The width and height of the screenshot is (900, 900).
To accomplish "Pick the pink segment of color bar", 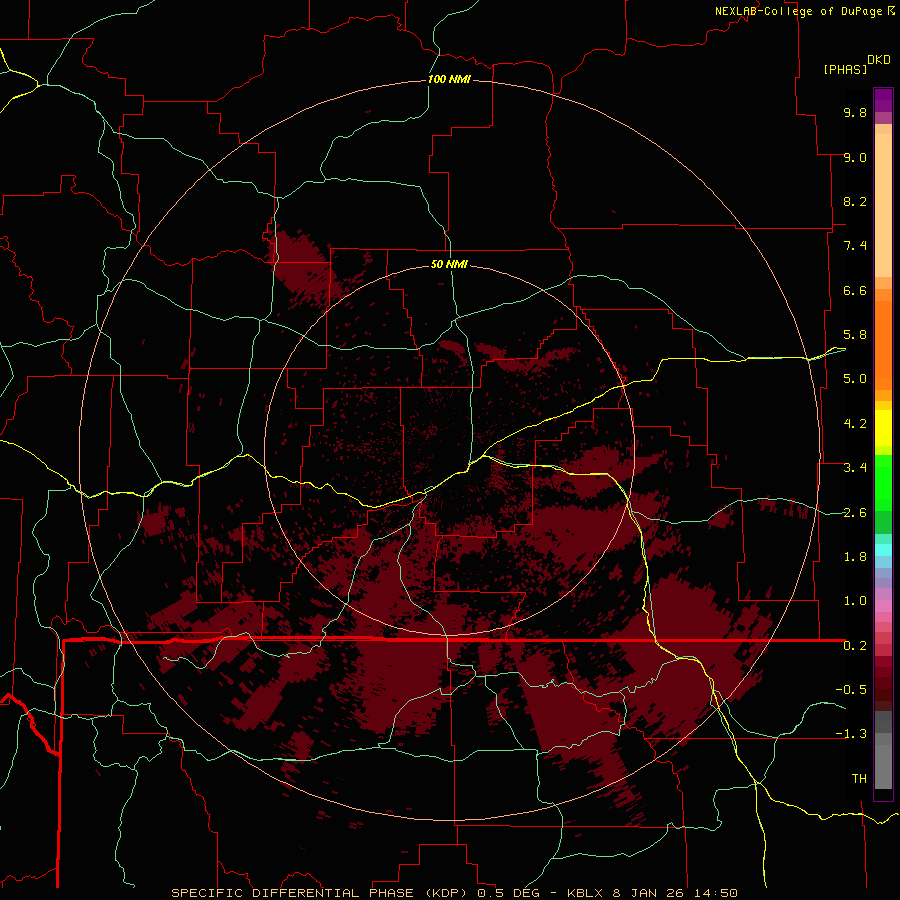I will (883, 606).
